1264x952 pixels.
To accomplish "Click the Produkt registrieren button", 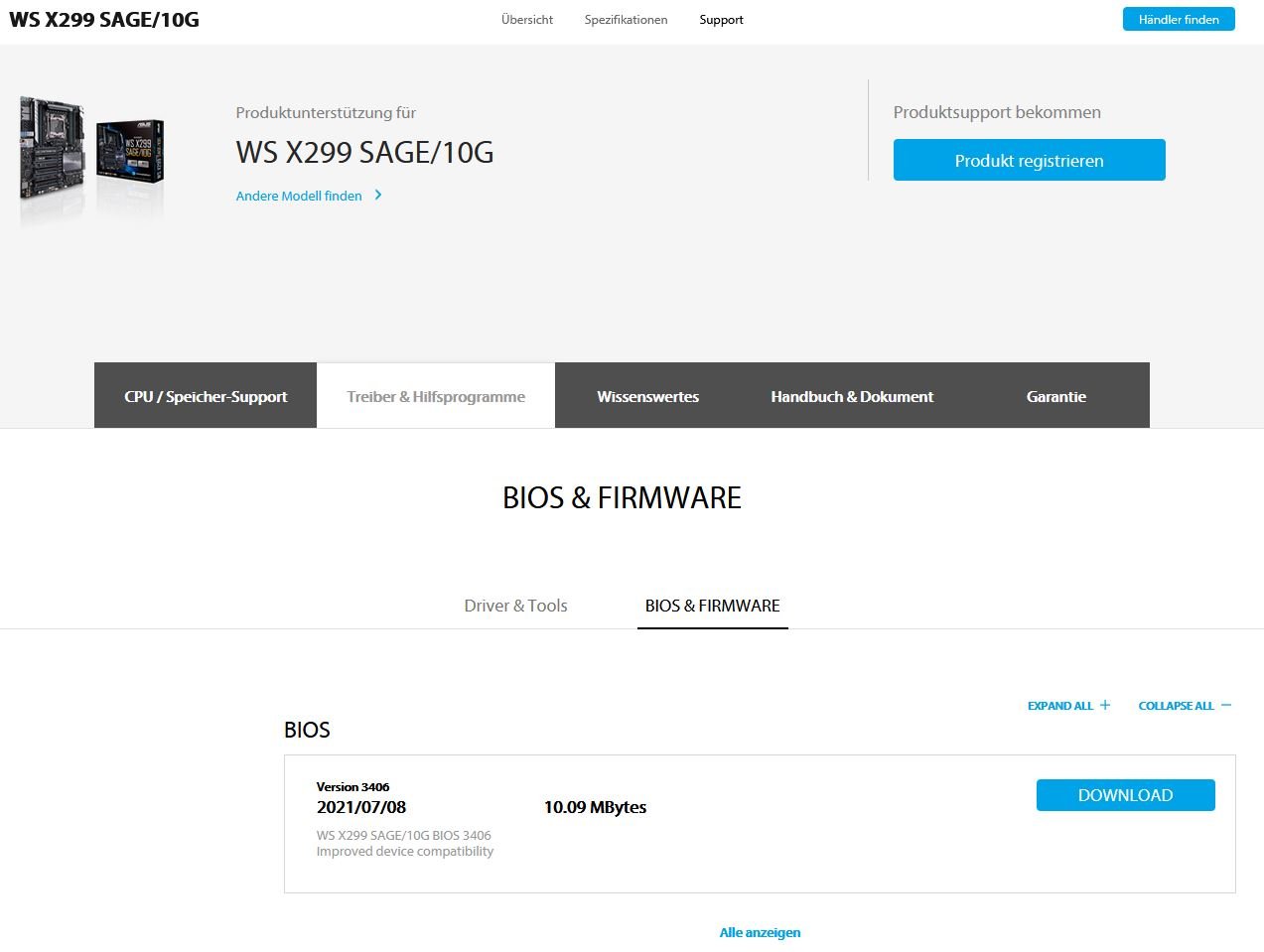I will pyautogui.click(x=1029, y=160).
